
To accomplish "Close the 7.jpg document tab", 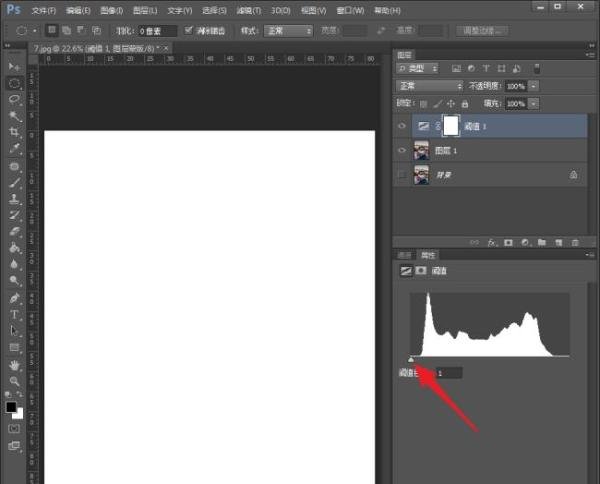I will click(x=166, y=49).
